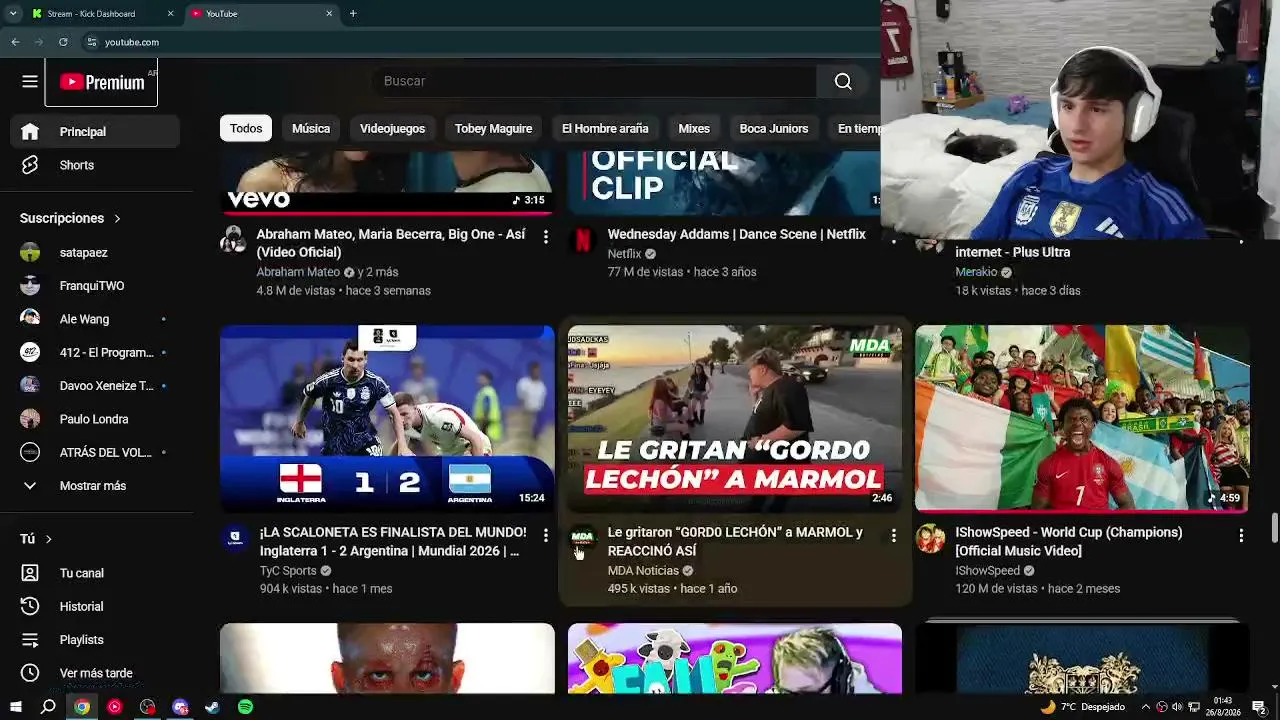Click the search magnifier button

(x=843, y=81)
